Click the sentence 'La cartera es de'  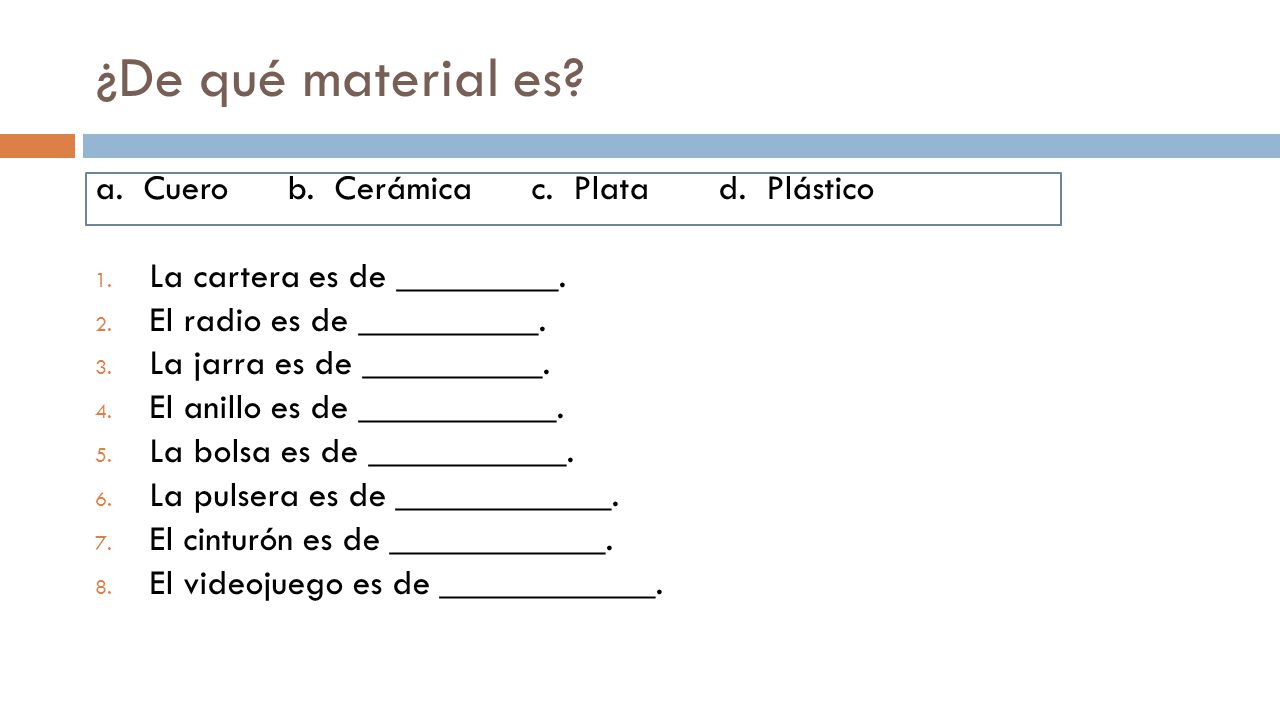[268, 277]
